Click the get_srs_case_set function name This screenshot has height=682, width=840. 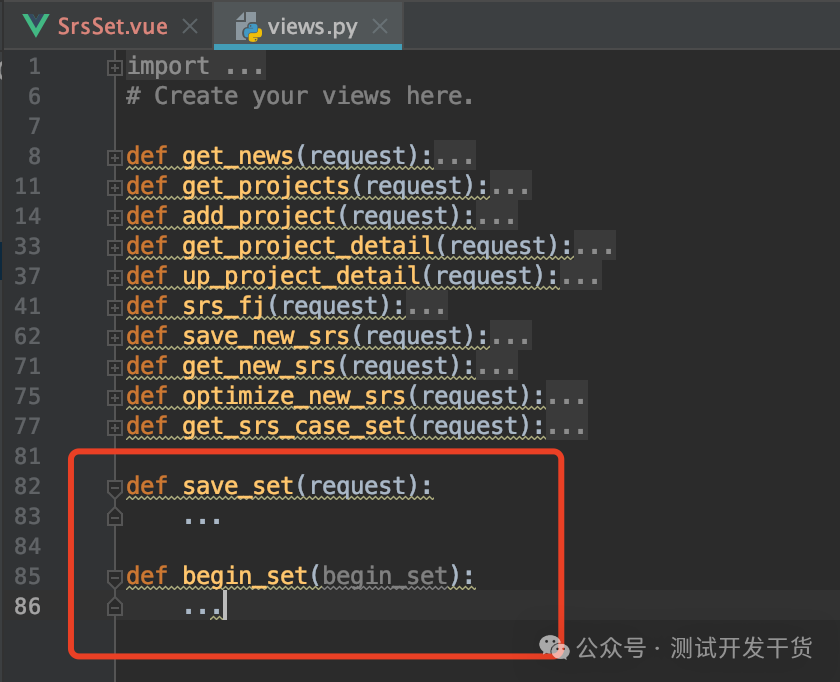click(294, 426)
